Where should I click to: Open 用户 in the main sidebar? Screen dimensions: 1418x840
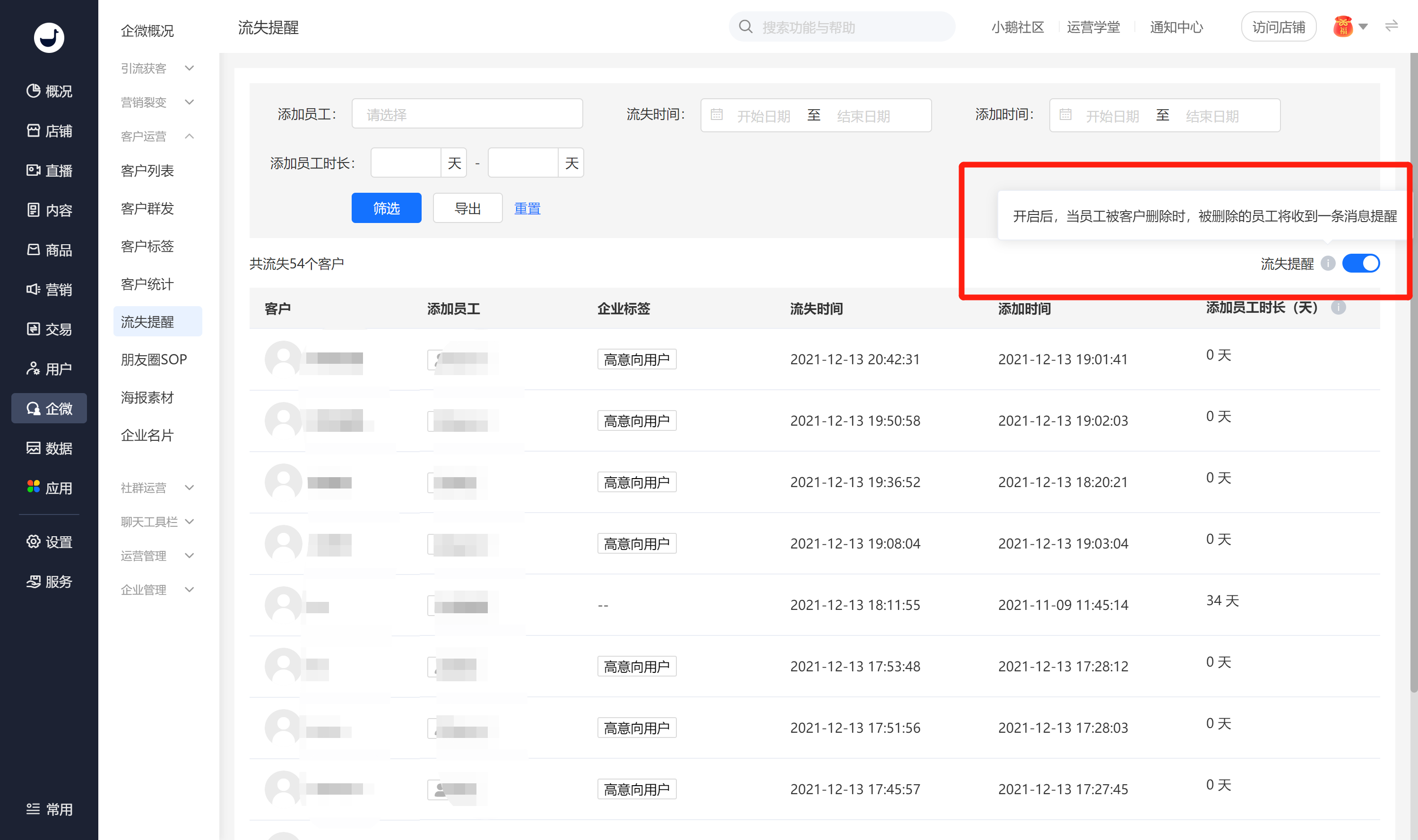pyautogui.click(x=49, y=369)
